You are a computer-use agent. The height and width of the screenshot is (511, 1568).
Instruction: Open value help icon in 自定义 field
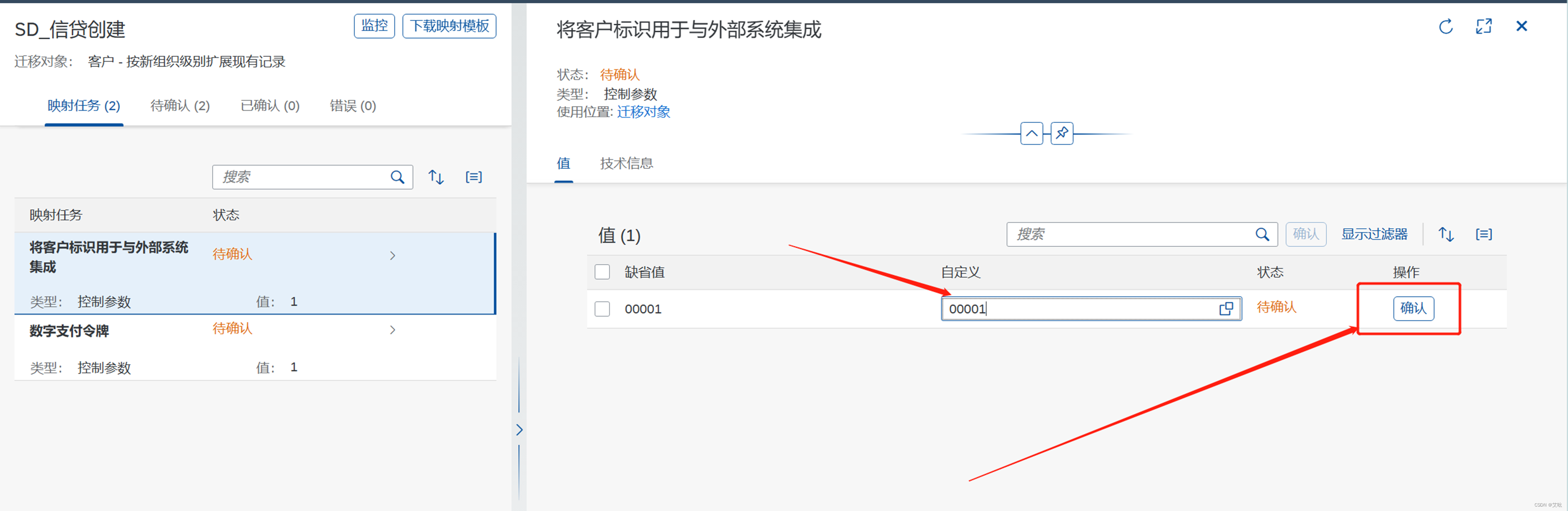pos(1226,309)
